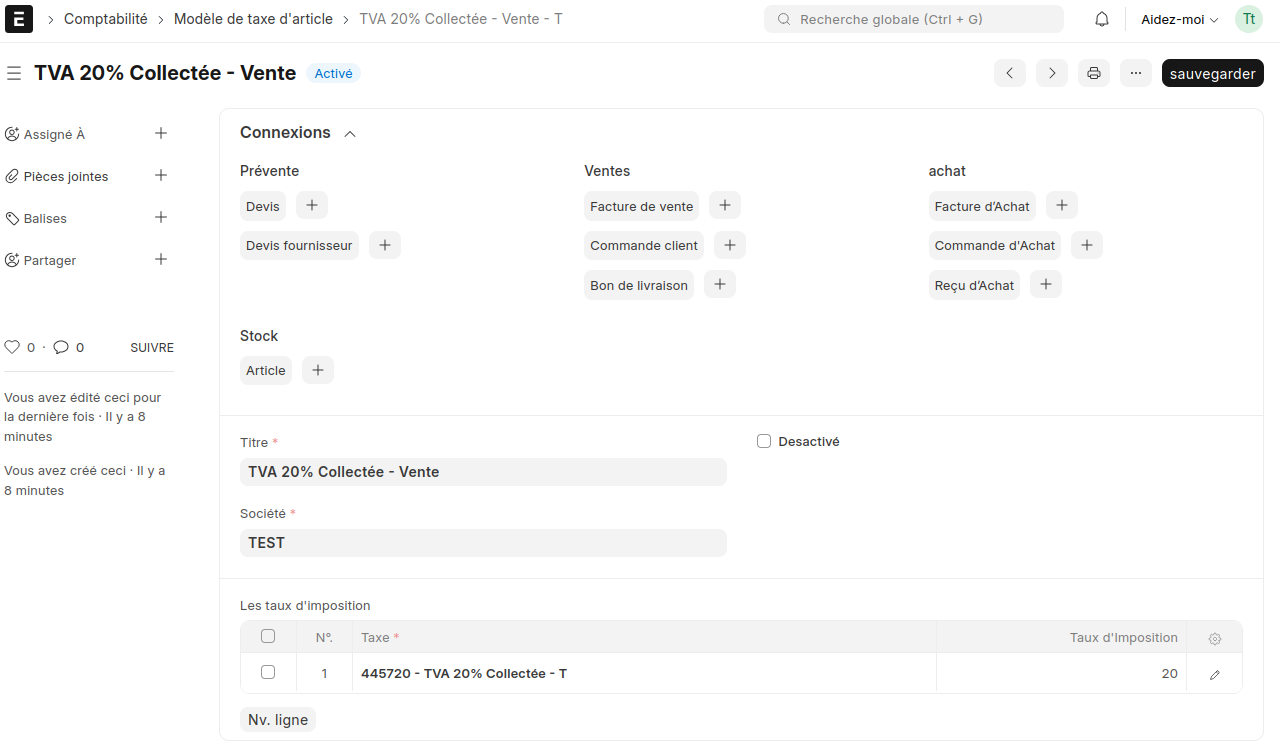
Task: Add a new Facture de vente
Action: click(725, 206)
